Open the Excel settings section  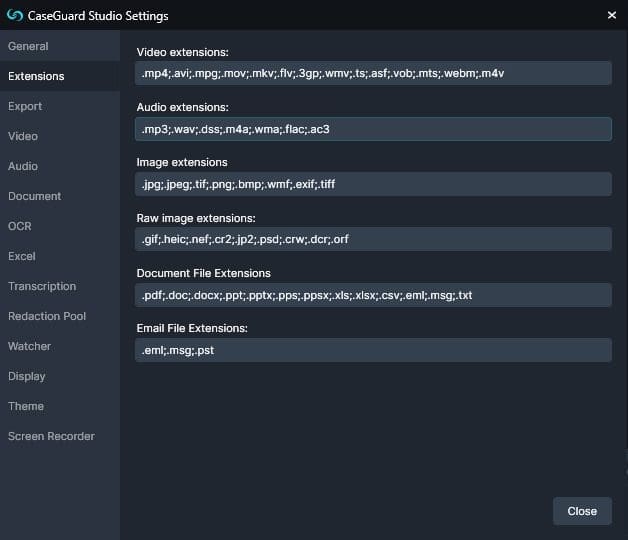coord(60,256)
